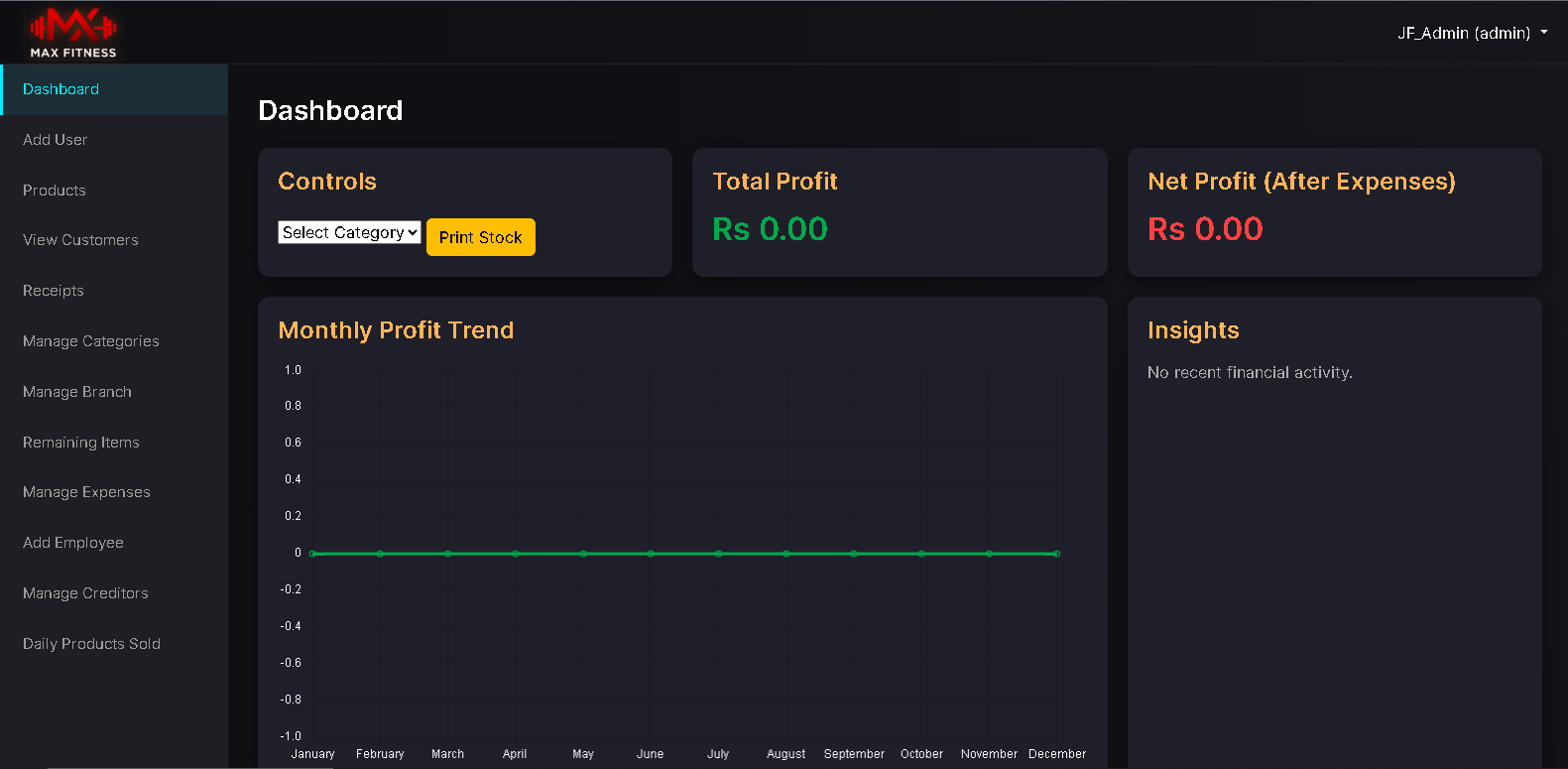Open Daily Products Sold page
The width and height of the screenshot is (1568, 769).
point(91,644)
